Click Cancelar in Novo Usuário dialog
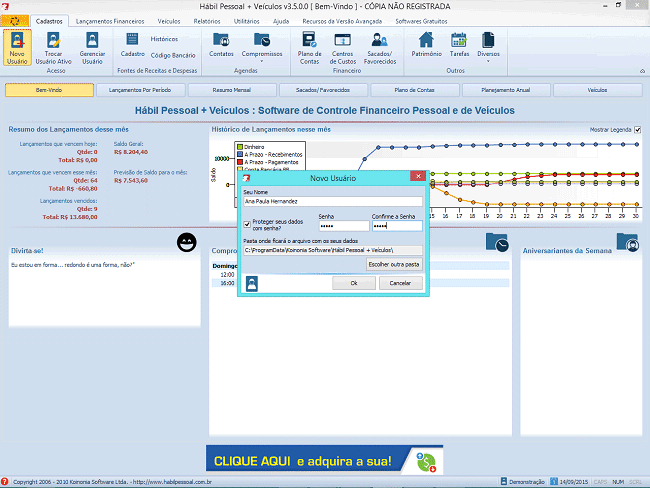 [x=400, y=283]
